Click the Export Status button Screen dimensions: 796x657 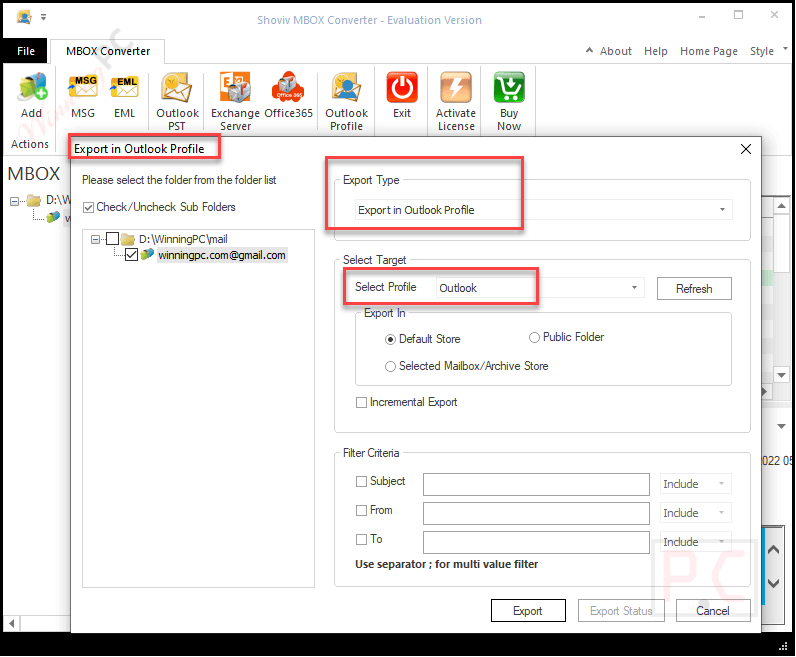(x=620, y=610)
